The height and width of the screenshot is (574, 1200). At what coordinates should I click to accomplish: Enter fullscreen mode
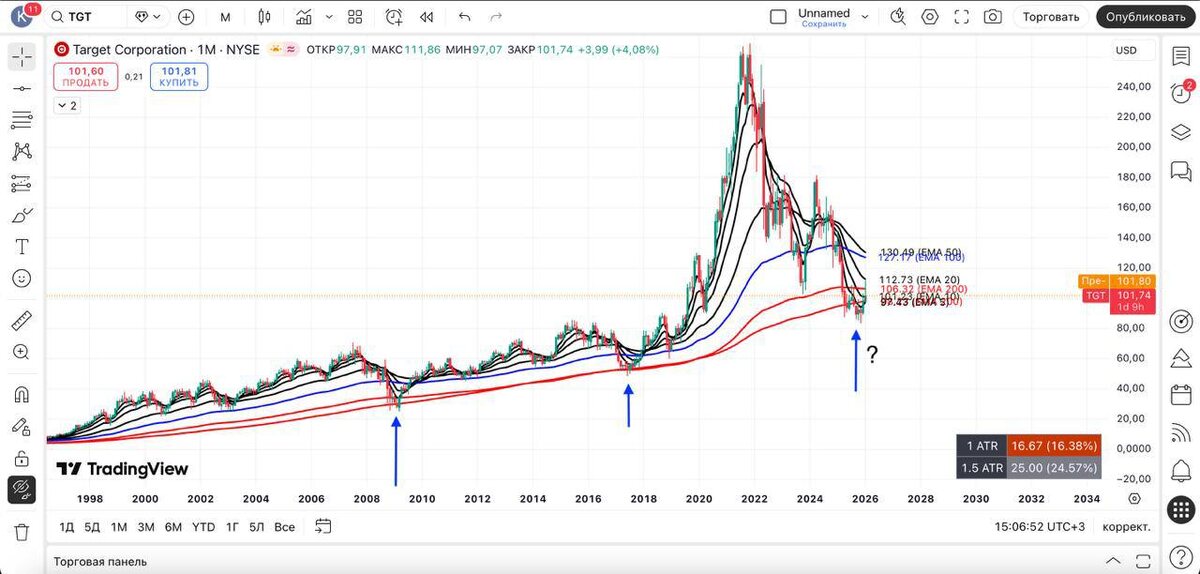click(x=962, y=17)
